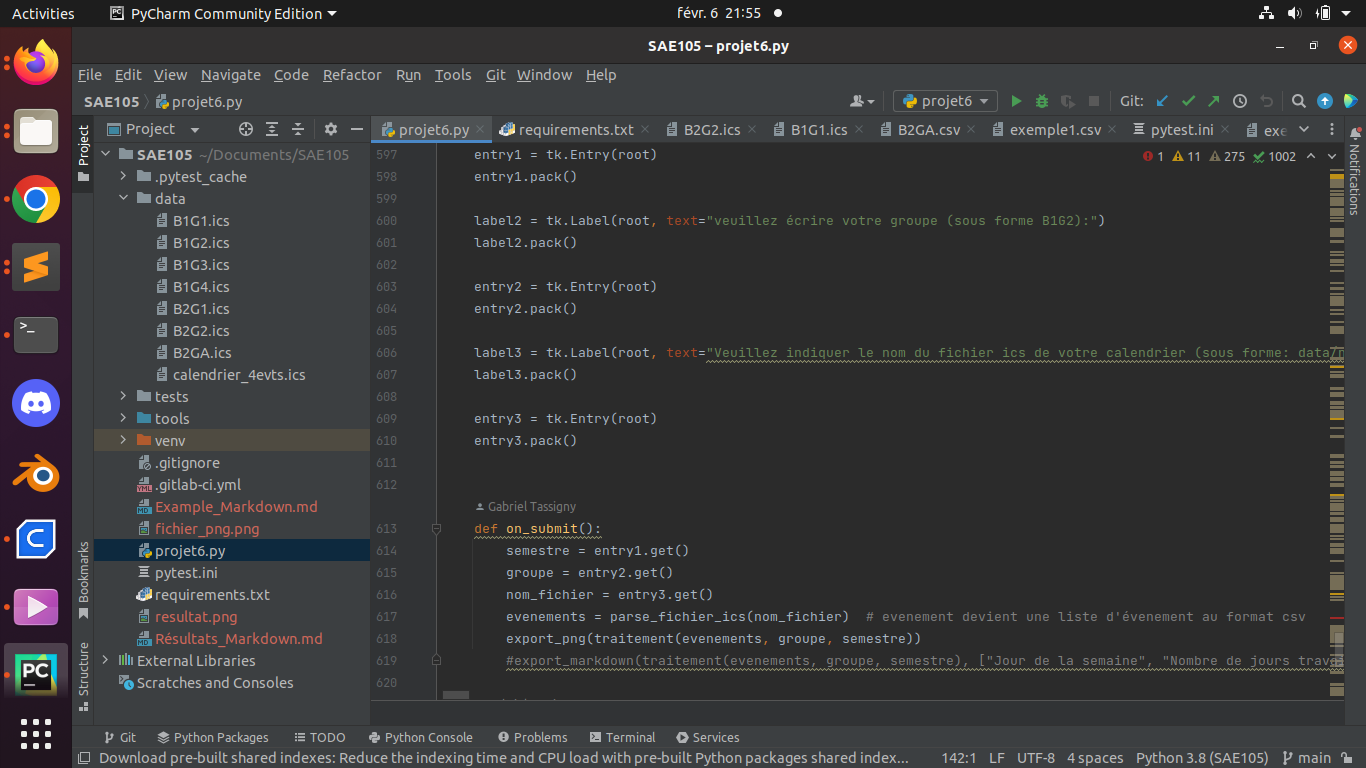Open Code With Me user icon
Screen dimensions: 1366x768
pyautogui.click(x=861, y=101)
